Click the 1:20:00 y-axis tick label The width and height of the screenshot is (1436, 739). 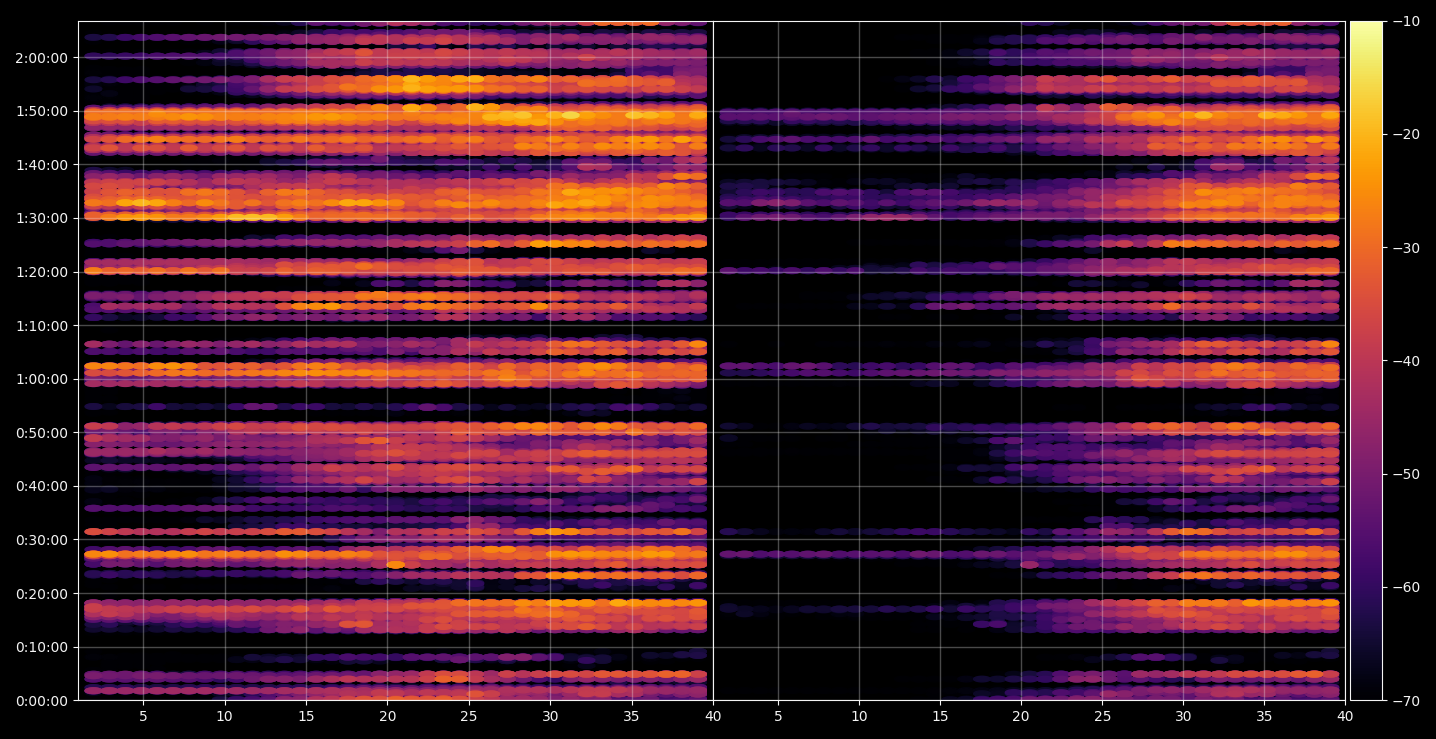click(41, 272)
